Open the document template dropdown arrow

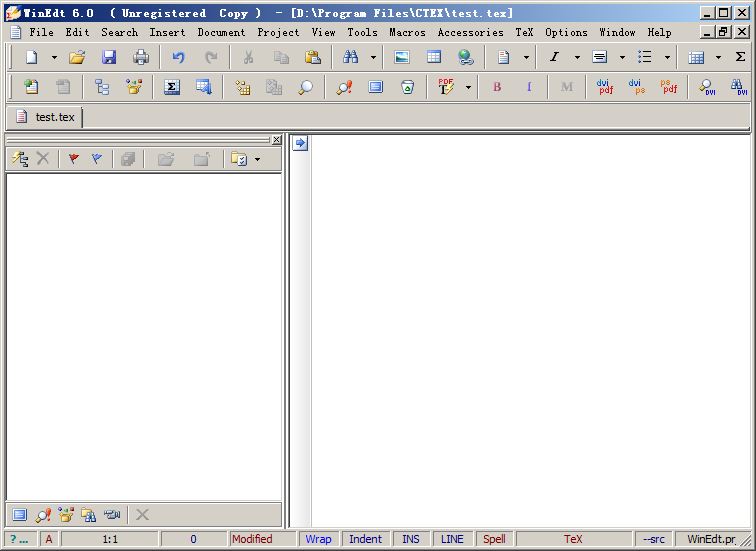click(x=526, y=57)
